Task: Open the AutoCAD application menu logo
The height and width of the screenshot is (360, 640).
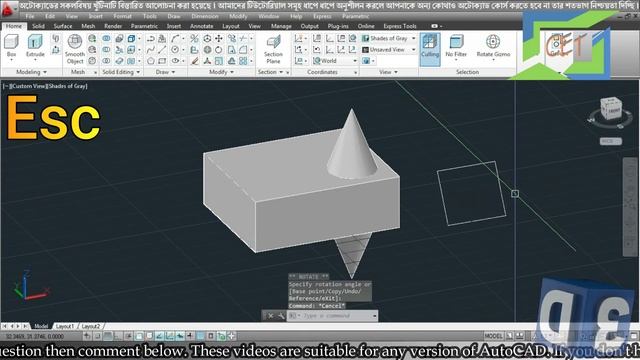Action: pos(8,9)
